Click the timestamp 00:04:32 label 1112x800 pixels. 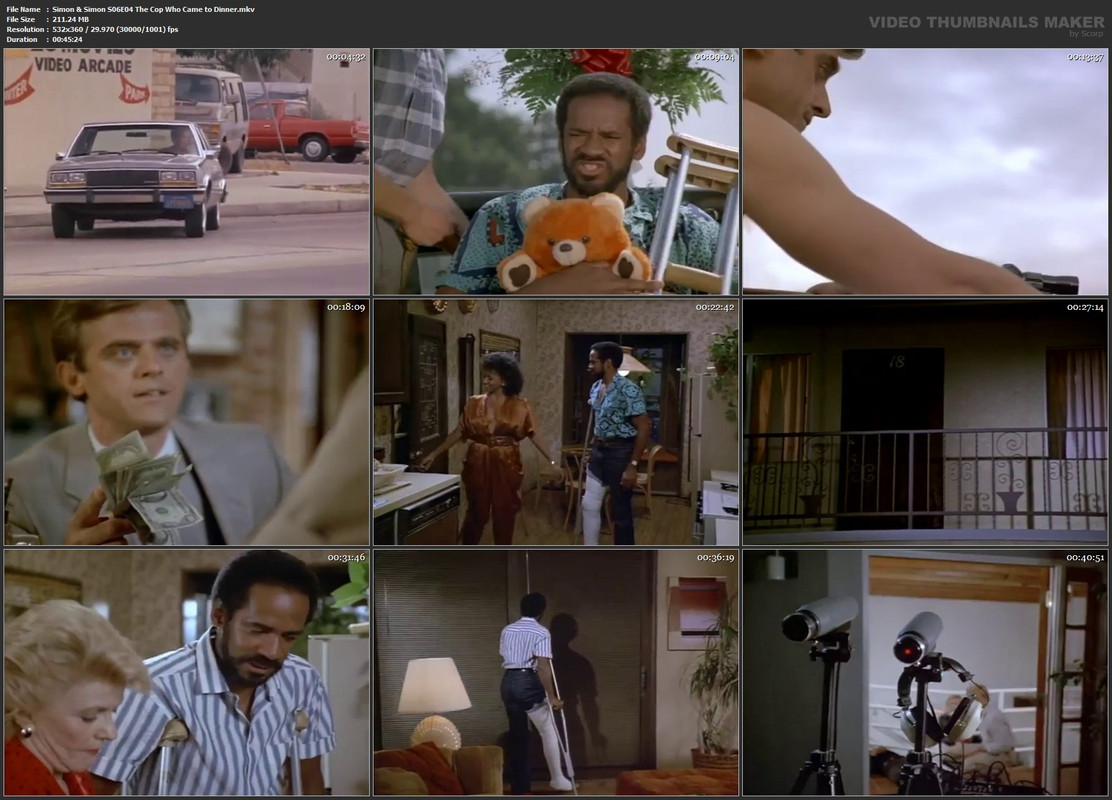pos(346,57)
